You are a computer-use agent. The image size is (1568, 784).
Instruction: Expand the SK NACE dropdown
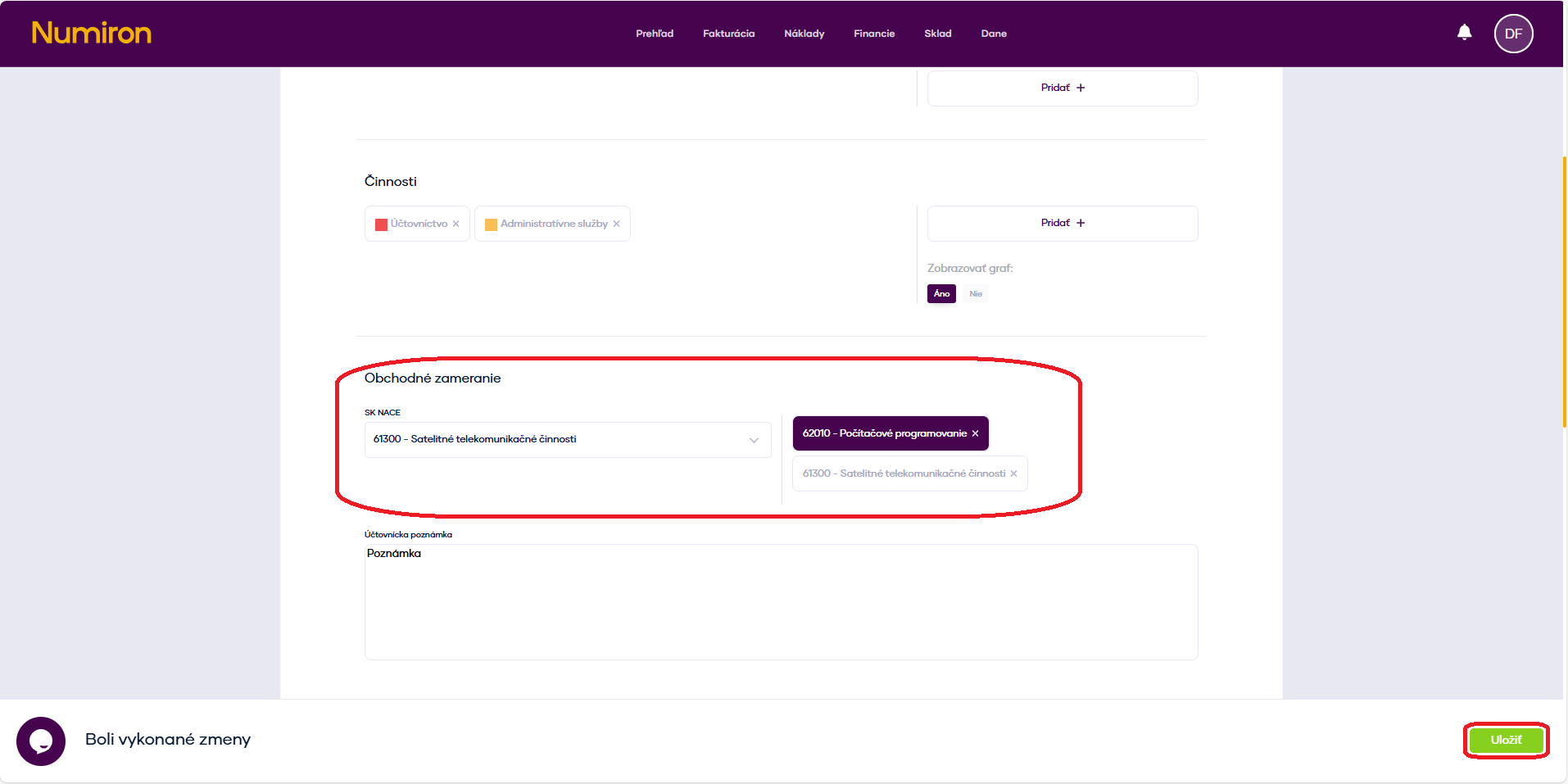(x=753, y=440)
